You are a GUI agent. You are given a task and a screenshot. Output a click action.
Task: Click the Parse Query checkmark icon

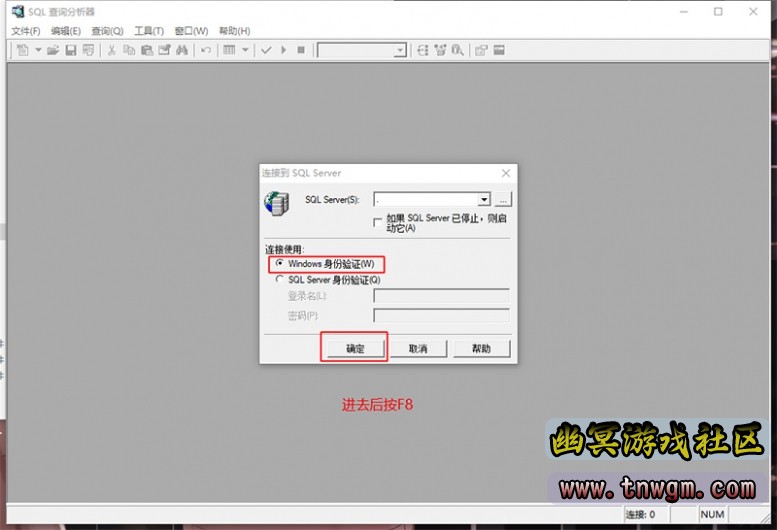[x=266, y=50]
